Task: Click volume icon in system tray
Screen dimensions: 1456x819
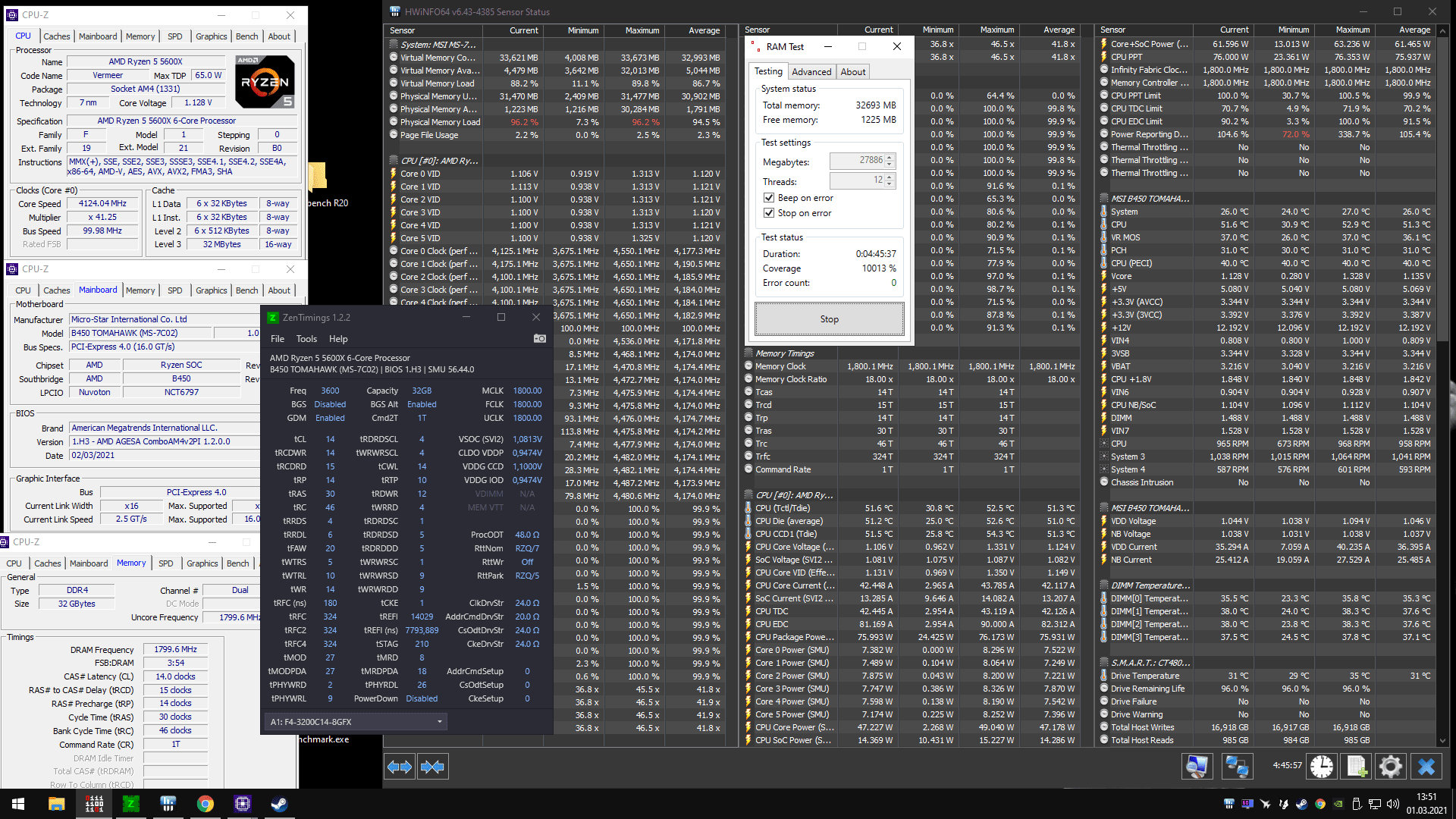Action: [1392, 804]
